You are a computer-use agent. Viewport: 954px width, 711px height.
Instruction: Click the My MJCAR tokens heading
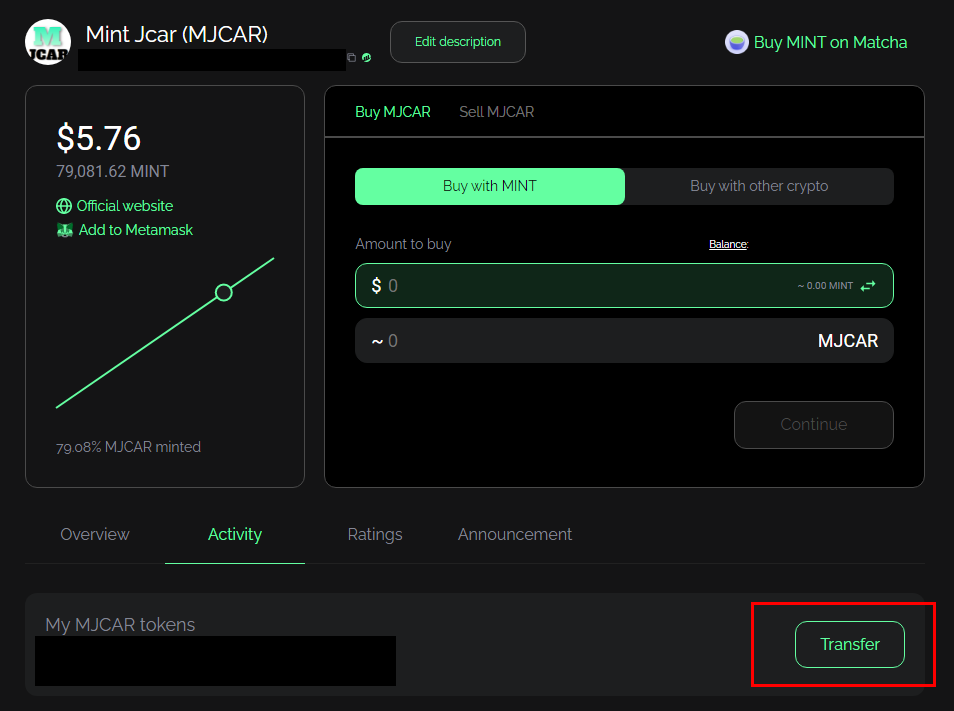click(120, 625)
